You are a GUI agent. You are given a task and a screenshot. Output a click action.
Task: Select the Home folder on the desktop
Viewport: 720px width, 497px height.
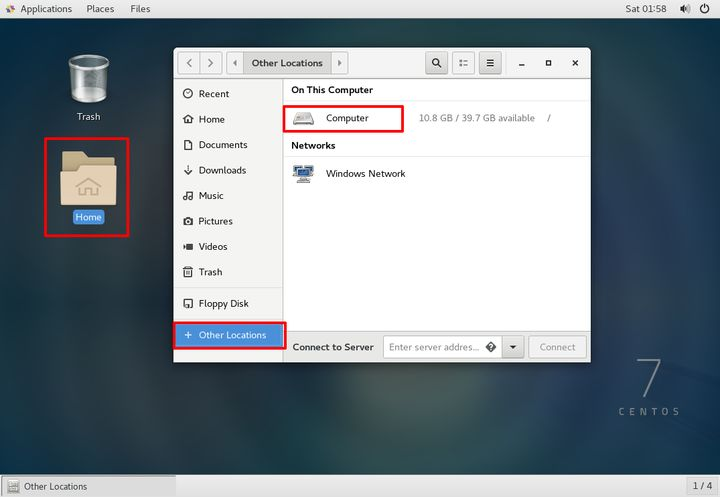(88, 186)
